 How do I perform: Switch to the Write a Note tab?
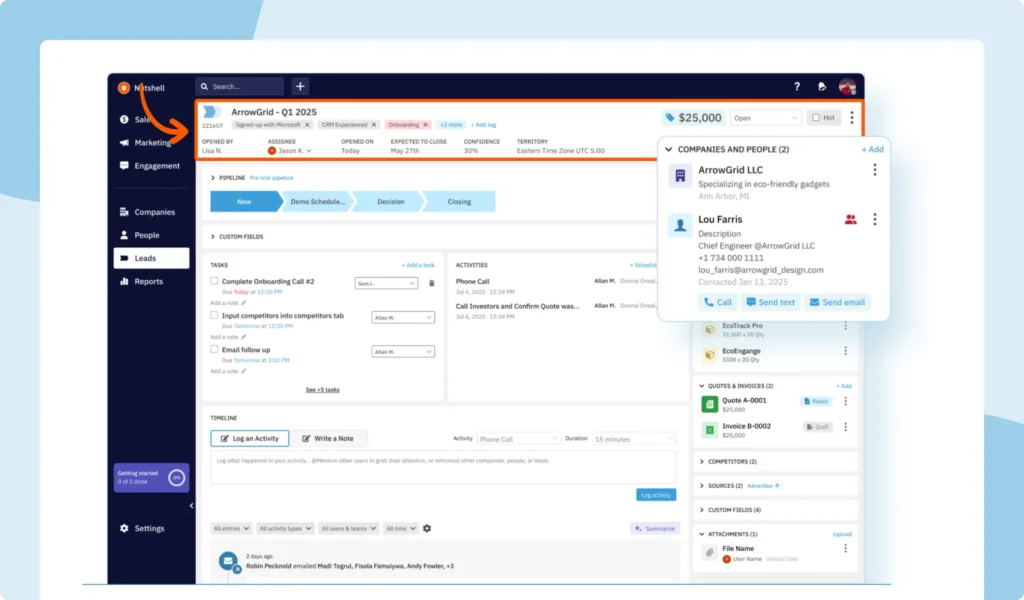(x=328, y=438)
